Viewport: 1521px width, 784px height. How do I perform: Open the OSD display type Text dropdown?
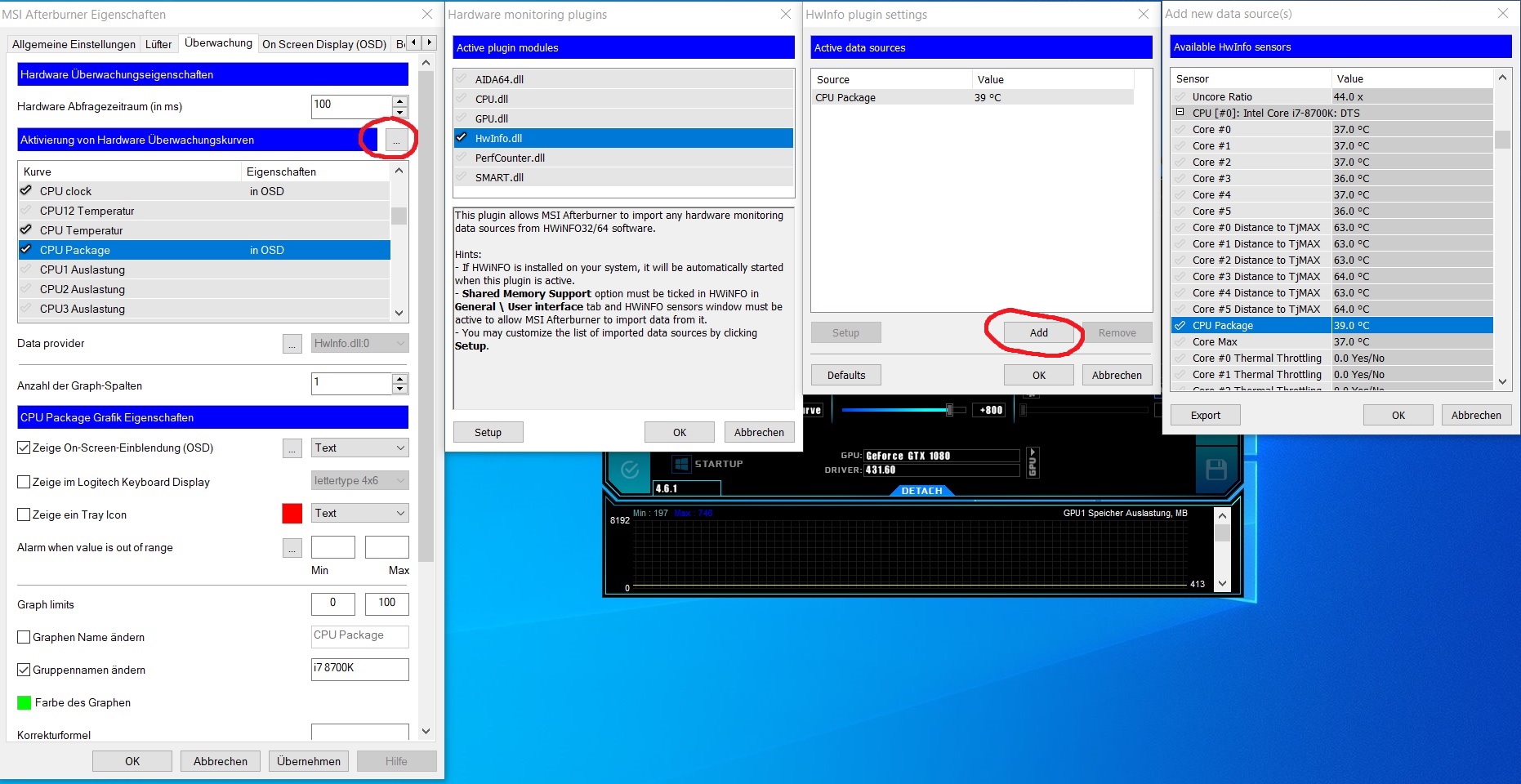[360, 448]
